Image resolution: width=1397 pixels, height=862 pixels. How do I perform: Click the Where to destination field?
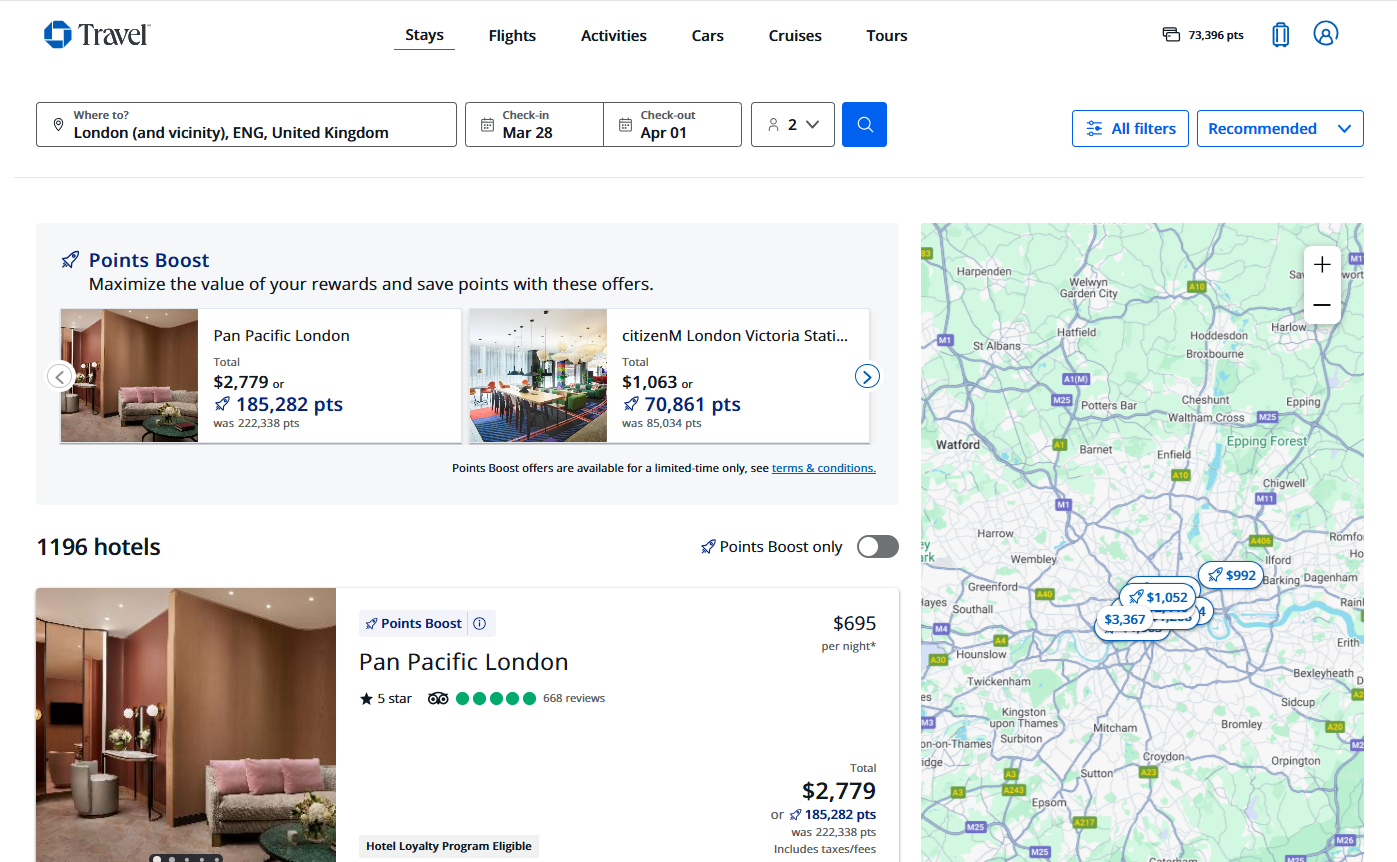(x=246, y=125)
